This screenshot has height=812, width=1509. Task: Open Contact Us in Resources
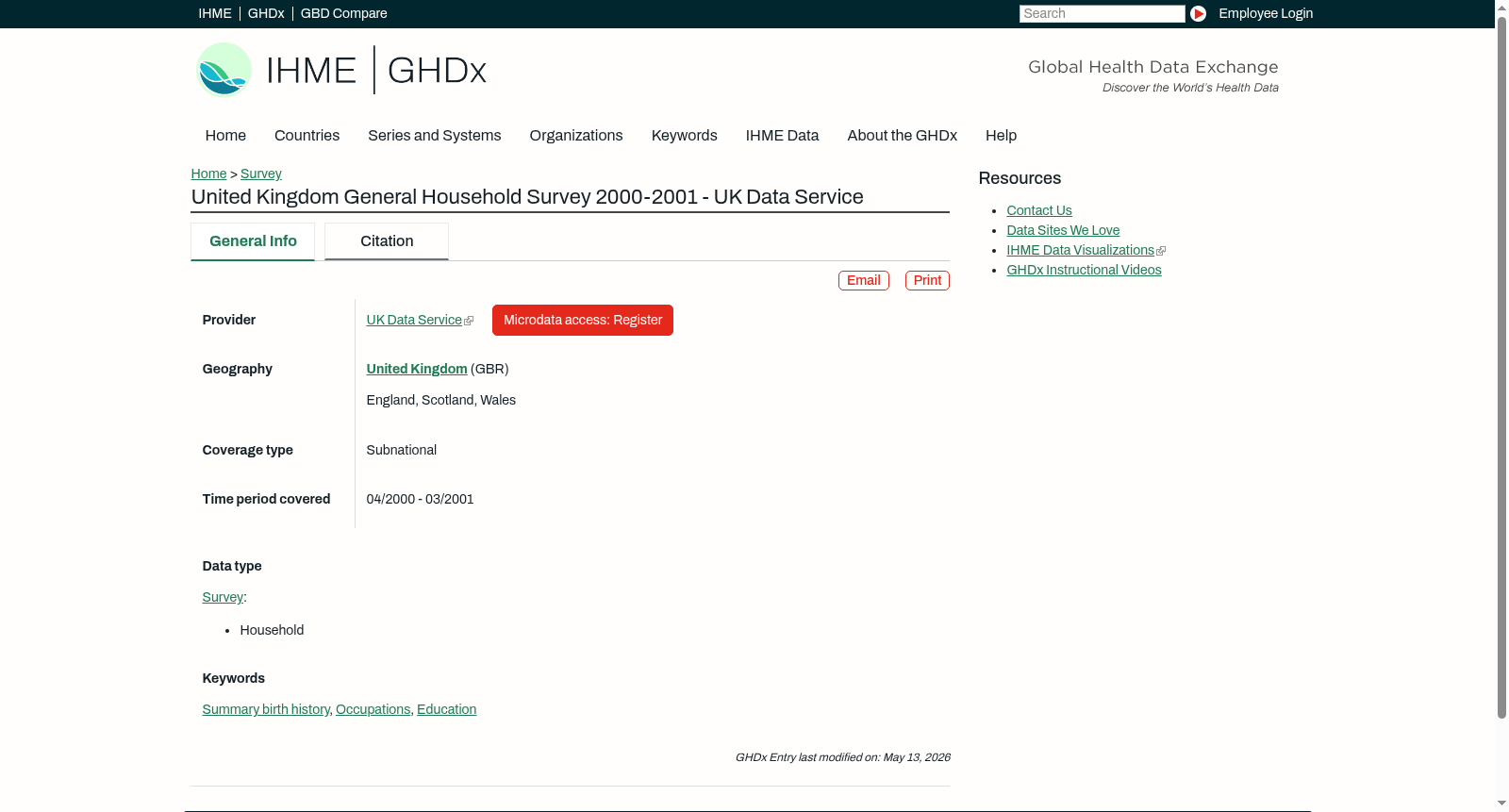pyautogui.click(x=1039, y=210)
